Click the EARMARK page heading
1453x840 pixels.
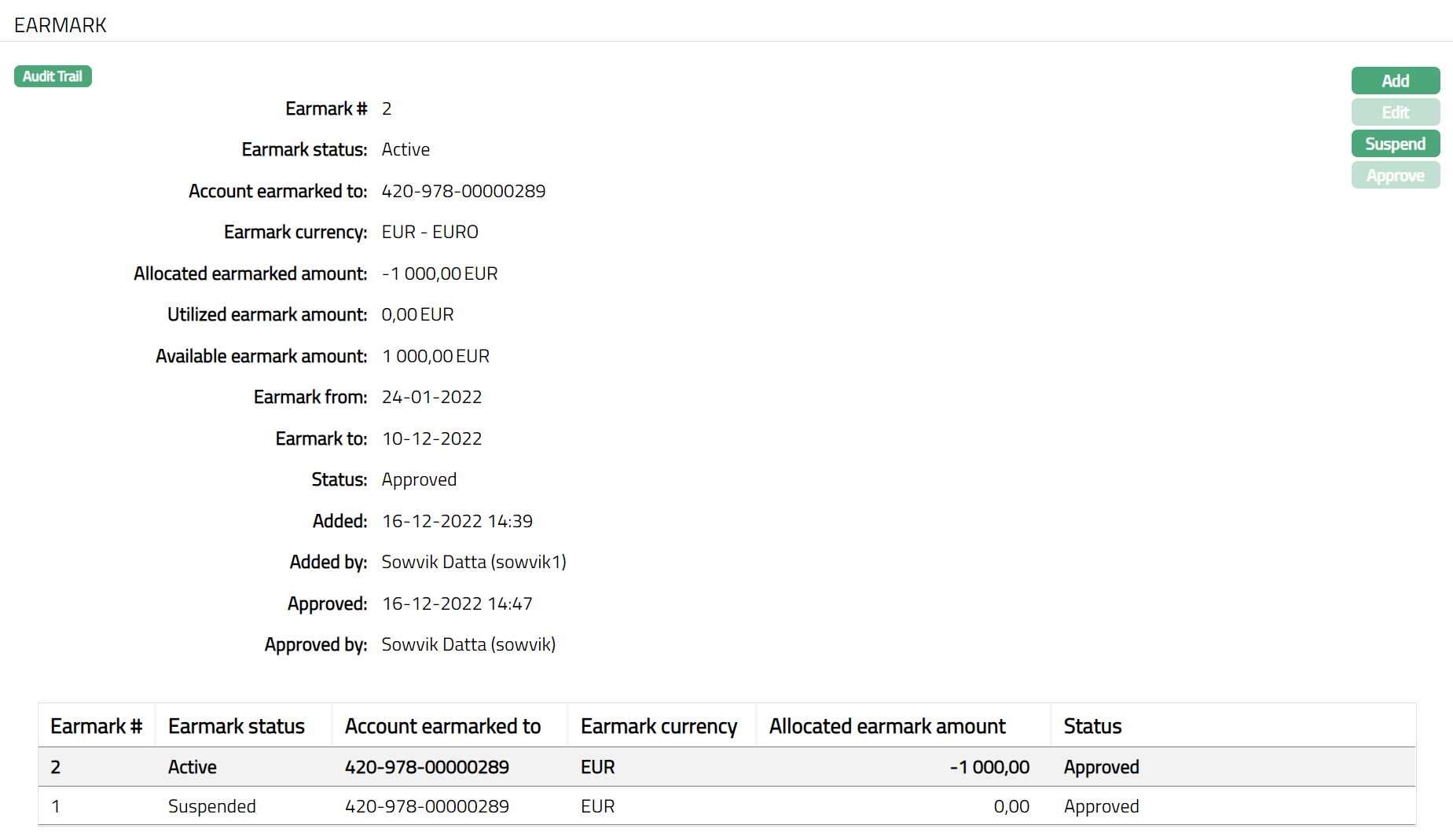61,25
